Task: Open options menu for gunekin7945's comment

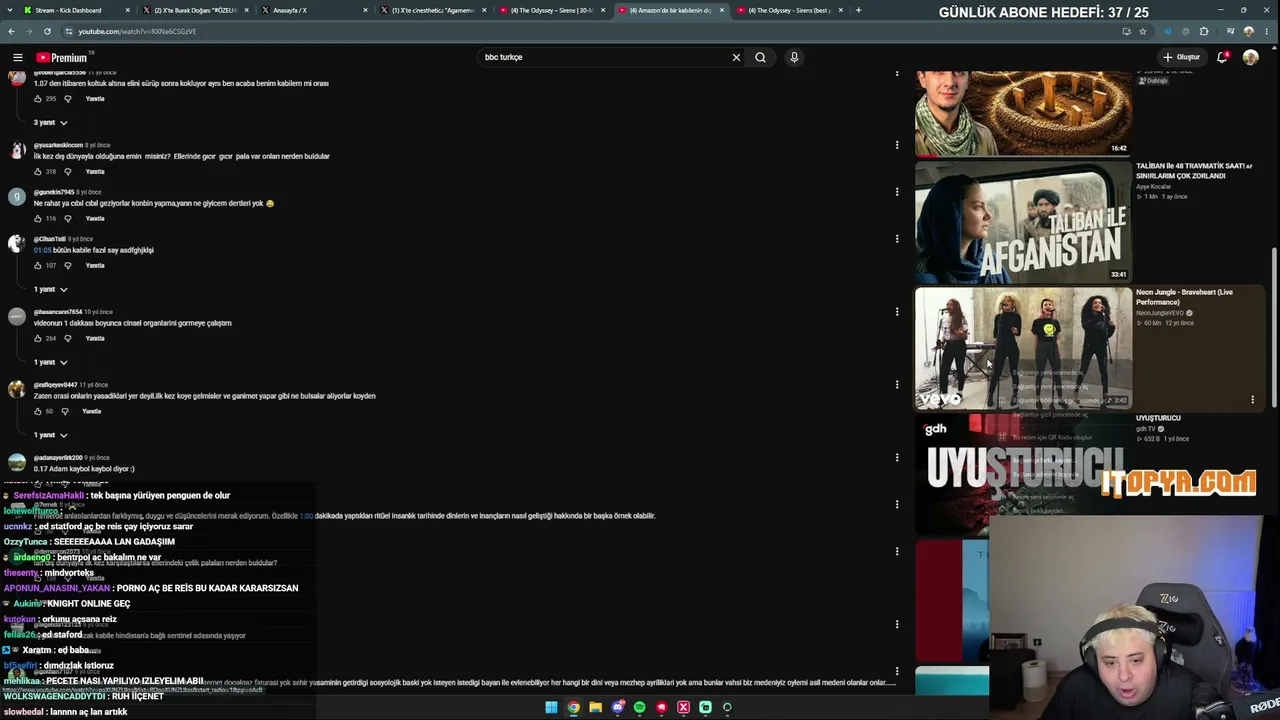Action: pyautogui.click(x=897, y=191)
